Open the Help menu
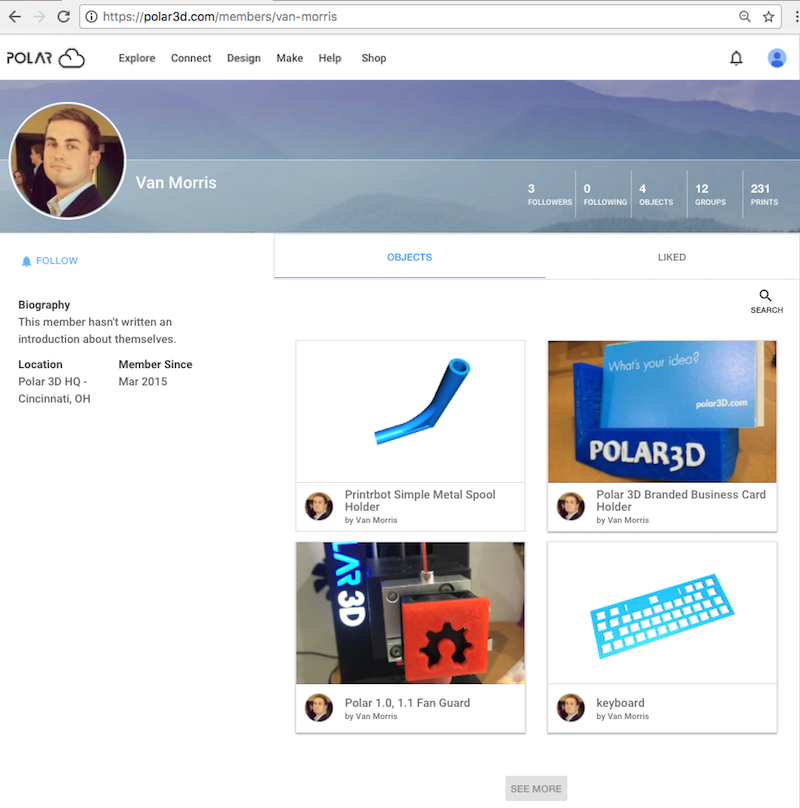This screenshot has width=800, height=808. (x=329, y=58)
